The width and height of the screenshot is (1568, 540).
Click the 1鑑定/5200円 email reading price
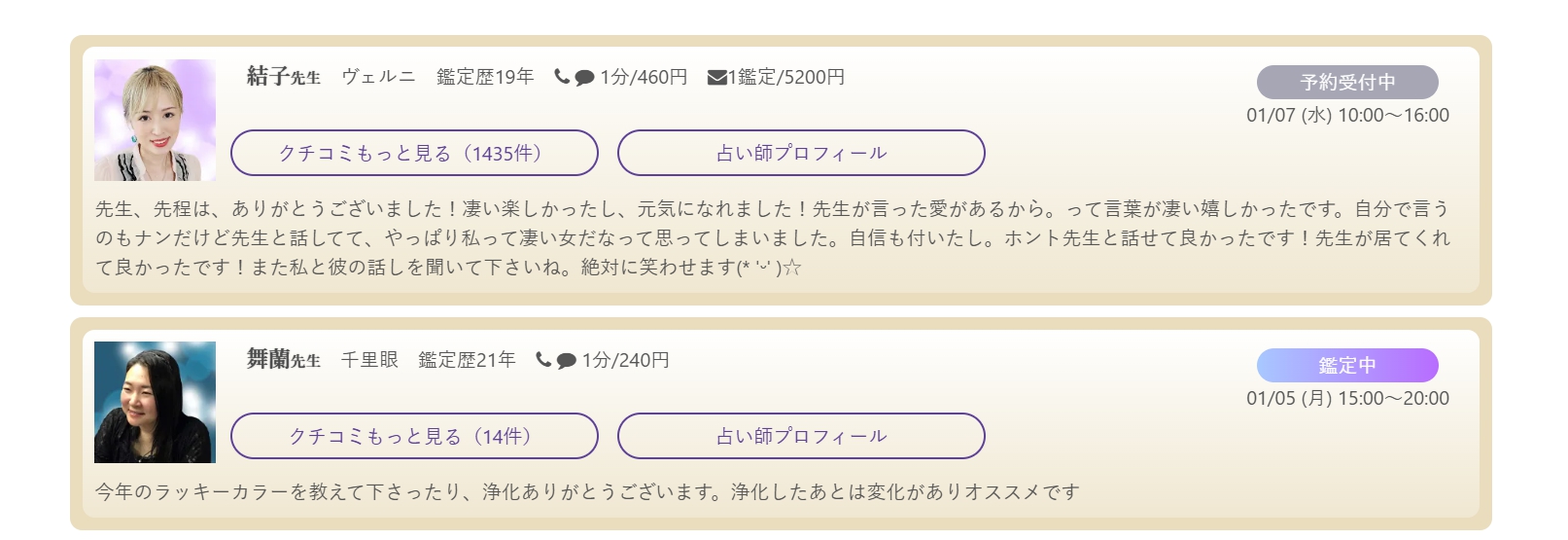pyautogui.click(x=786, y=77)
